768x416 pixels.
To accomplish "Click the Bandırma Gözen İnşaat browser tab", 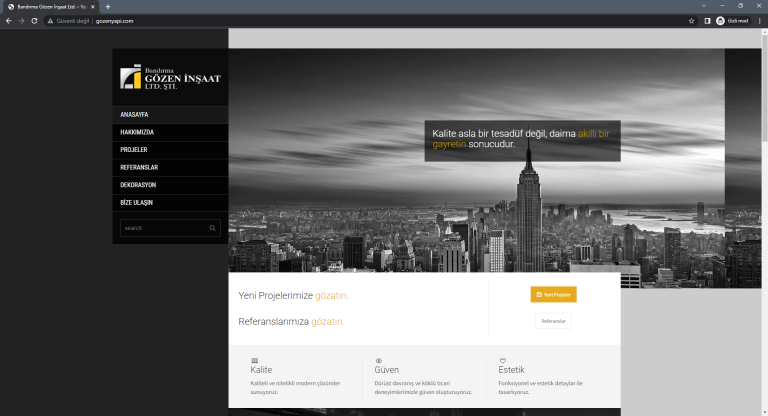I will point(49,7).
